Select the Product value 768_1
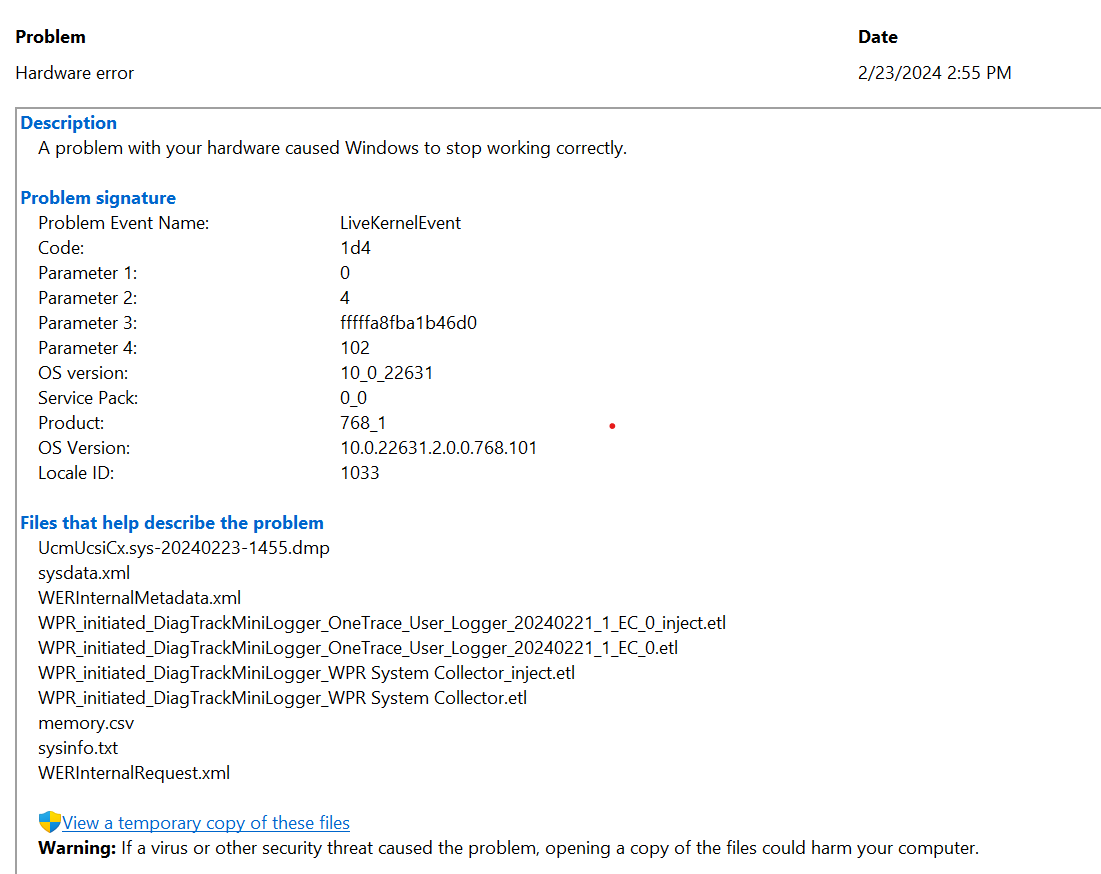1101x874 pixels. click(x=363, y=423)
